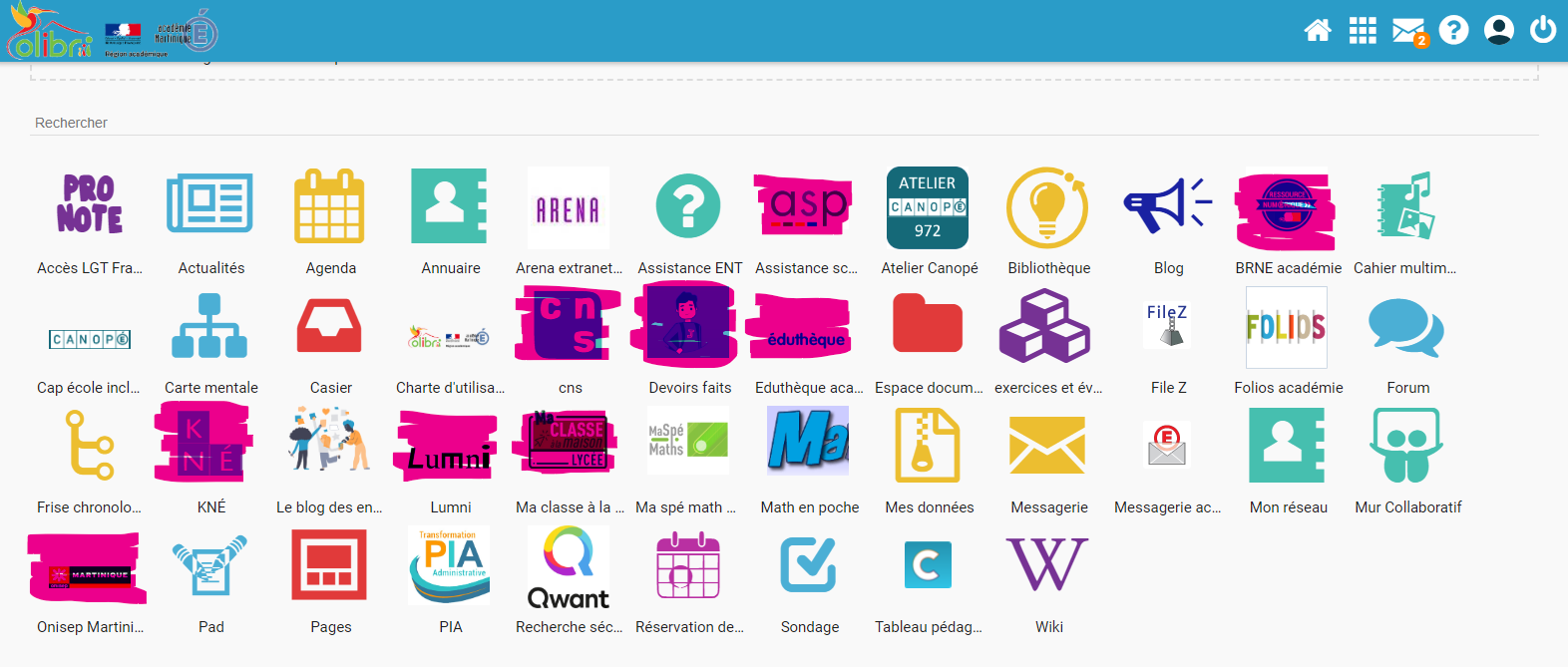Open the Mes données zipped file app
Screen dimensions: 1568x667
coord(928,447)
